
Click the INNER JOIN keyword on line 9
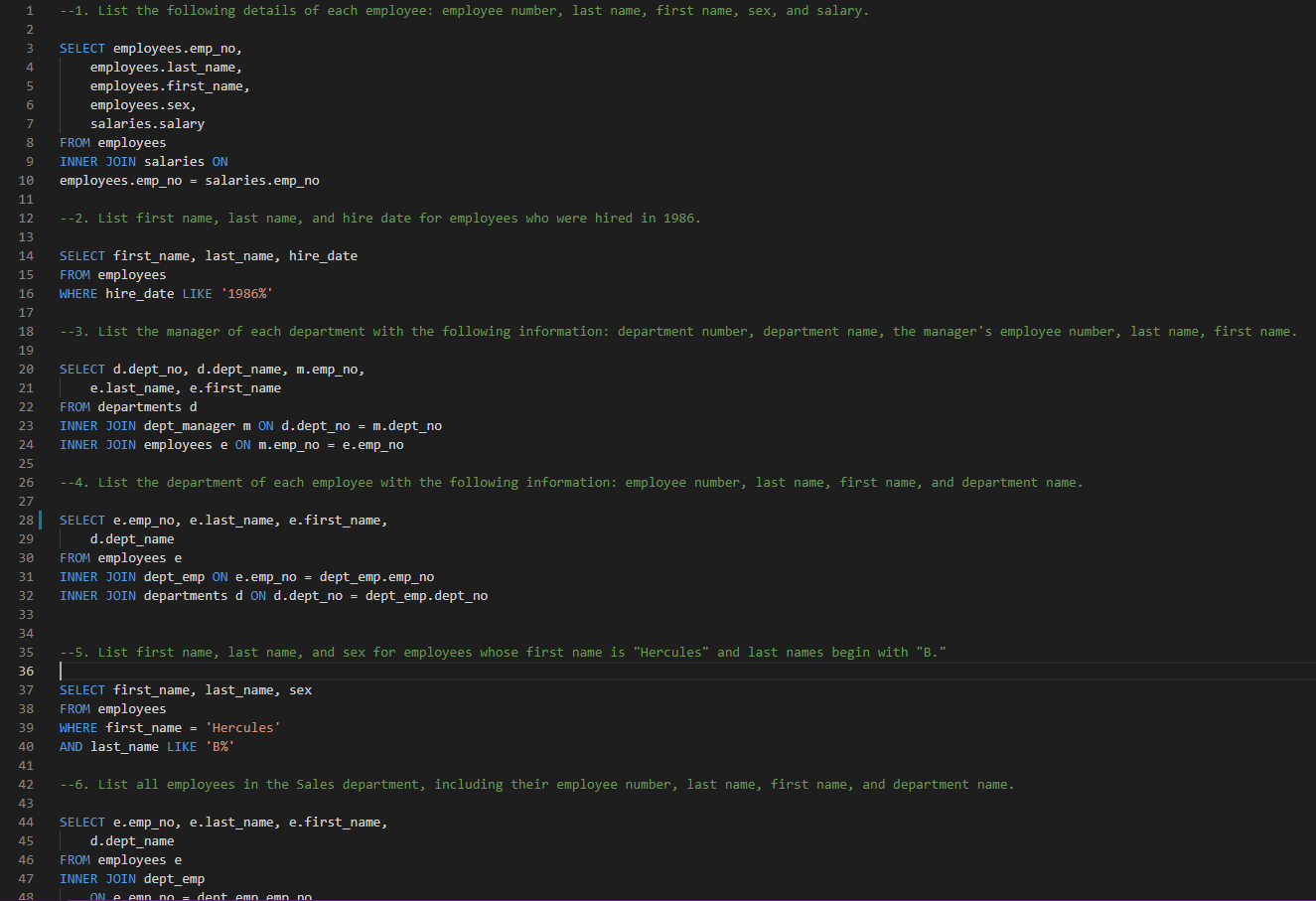(97, 161)
